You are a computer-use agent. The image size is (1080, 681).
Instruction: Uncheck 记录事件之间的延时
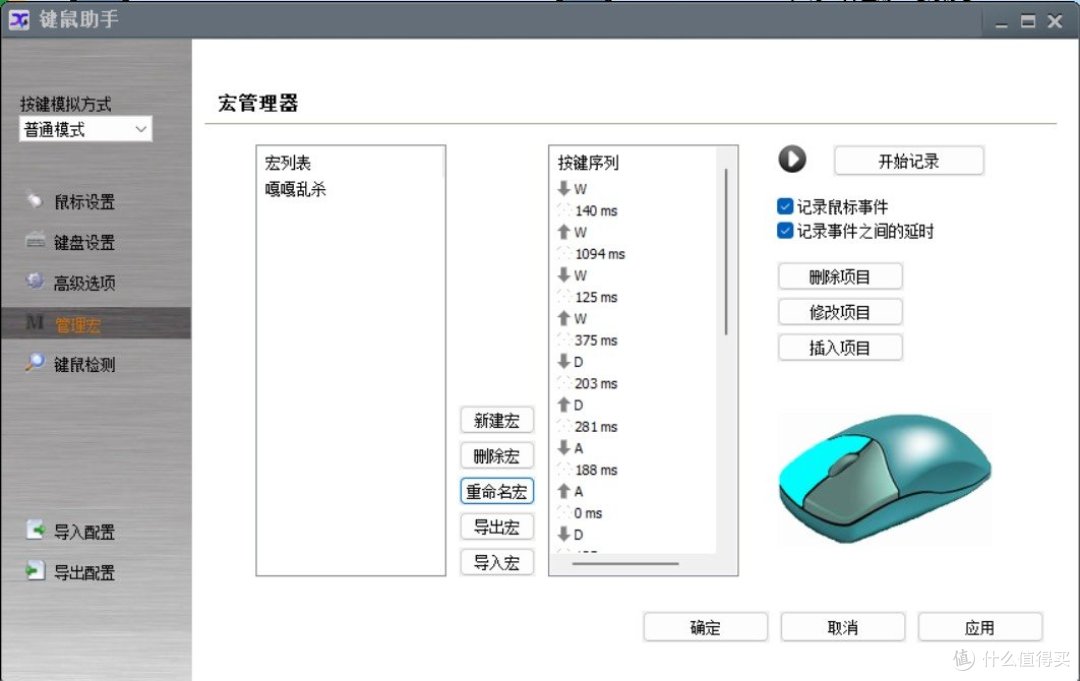pyautogui.click(x=784, y=230)
